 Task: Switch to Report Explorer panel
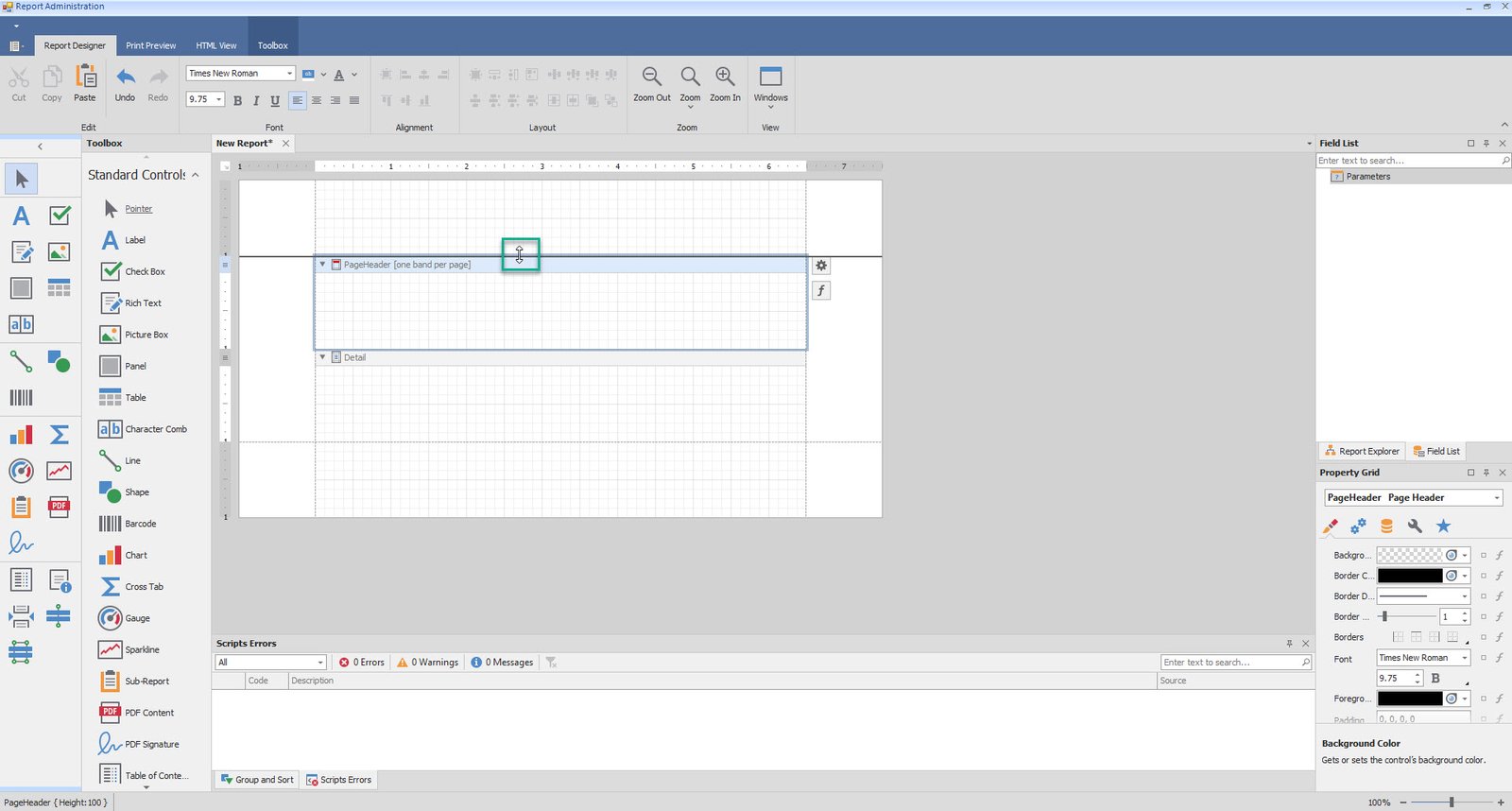click(1362, 451)
